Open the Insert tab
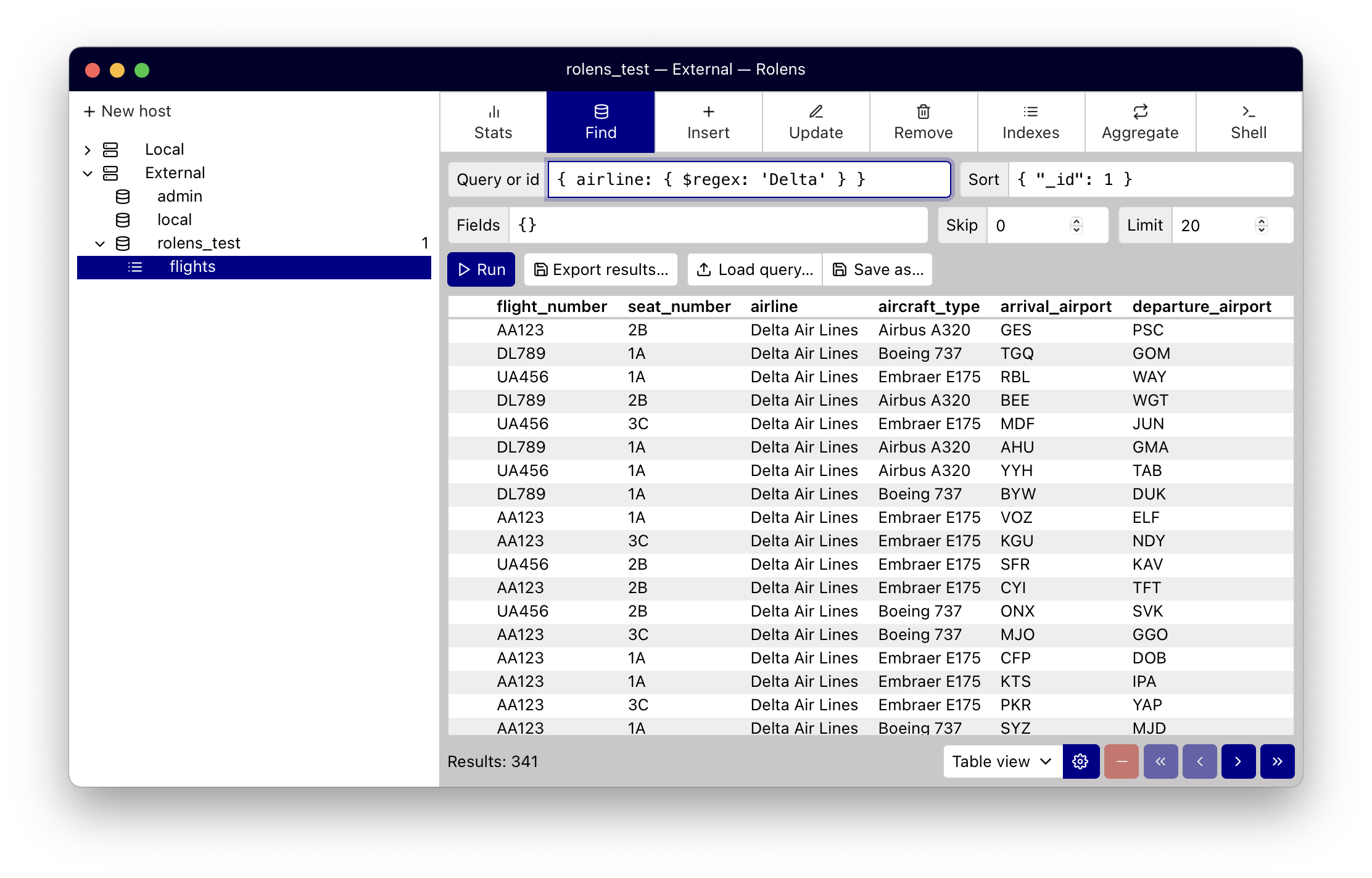This screenshot has height=878, width=1372. click(x=708, y=122)
